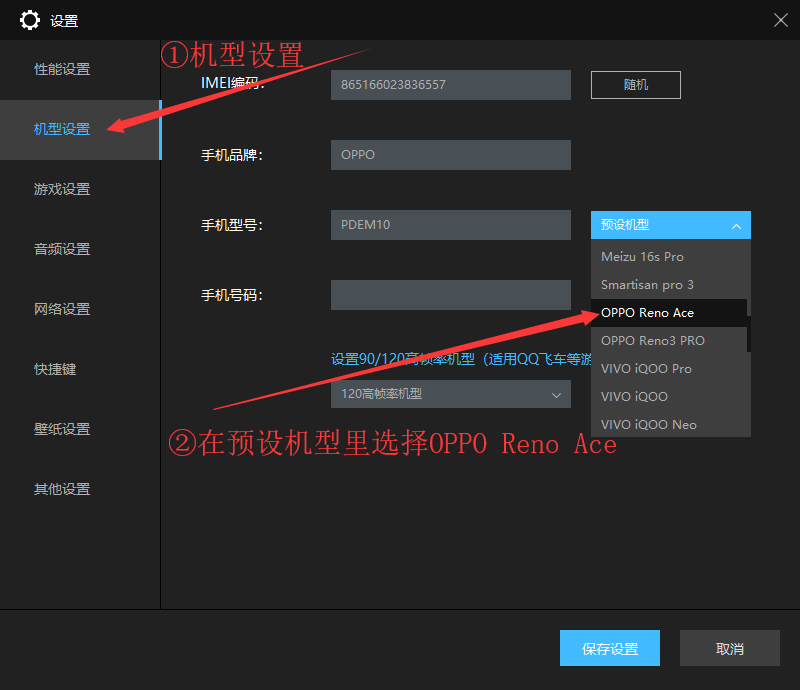This screenshot has width=800, height=690.
Task: Click the IMEI编码 input field
Action: [450, 85]
